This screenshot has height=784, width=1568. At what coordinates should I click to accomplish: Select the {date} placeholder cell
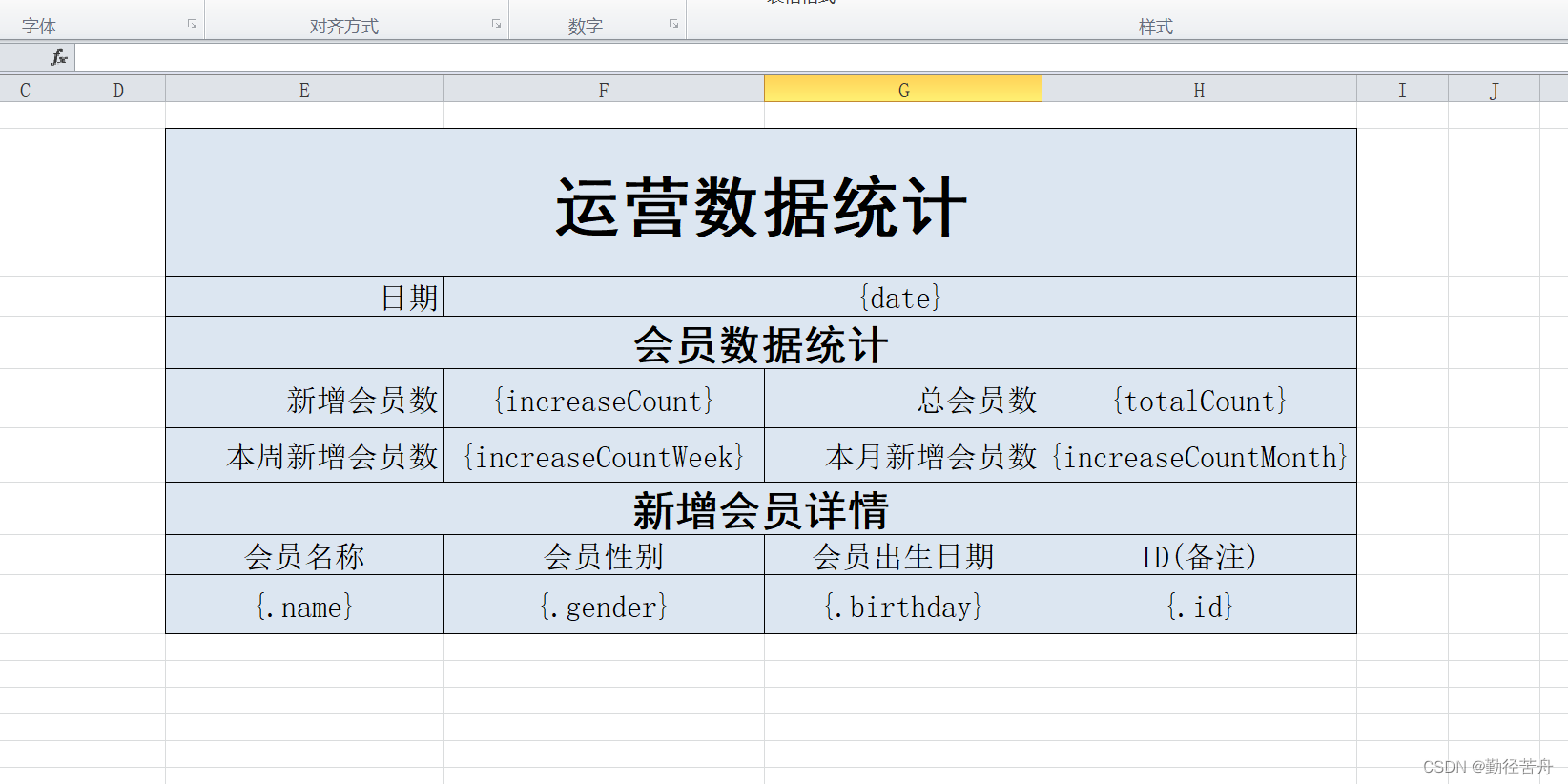(x=899, y=297)
